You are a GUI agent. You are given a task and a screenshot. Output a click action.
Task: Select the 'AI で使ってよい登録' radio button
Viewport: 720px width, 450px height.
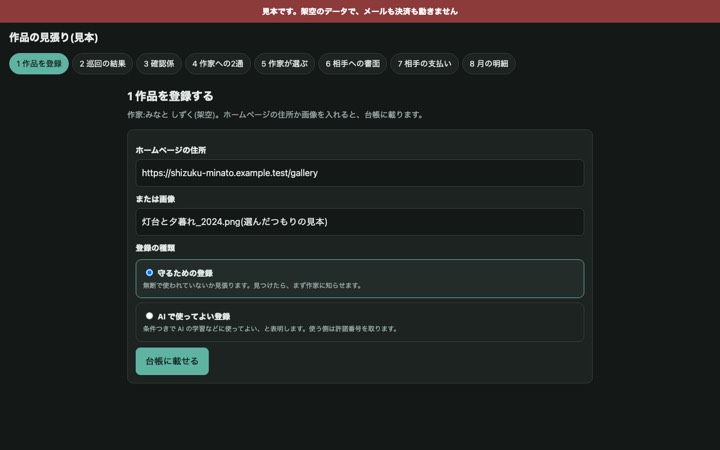[x=149, y=315]
